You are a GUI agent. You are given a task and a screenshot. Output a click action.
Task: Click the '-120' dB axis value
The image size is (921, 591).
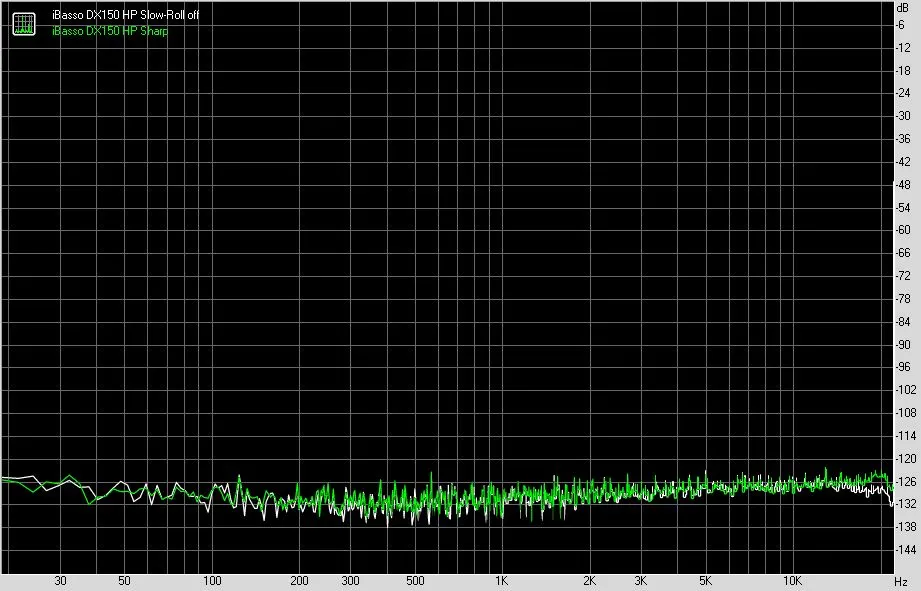(905, 459)
